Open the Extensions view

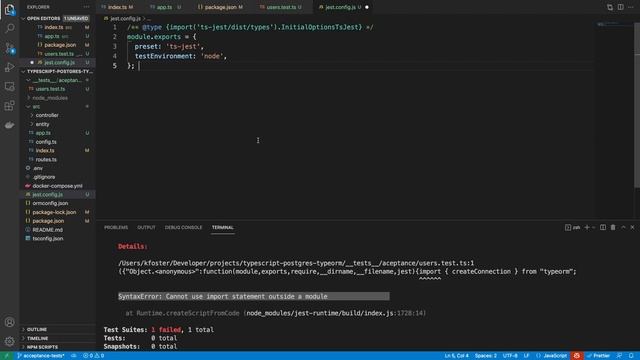coord(9,106)
